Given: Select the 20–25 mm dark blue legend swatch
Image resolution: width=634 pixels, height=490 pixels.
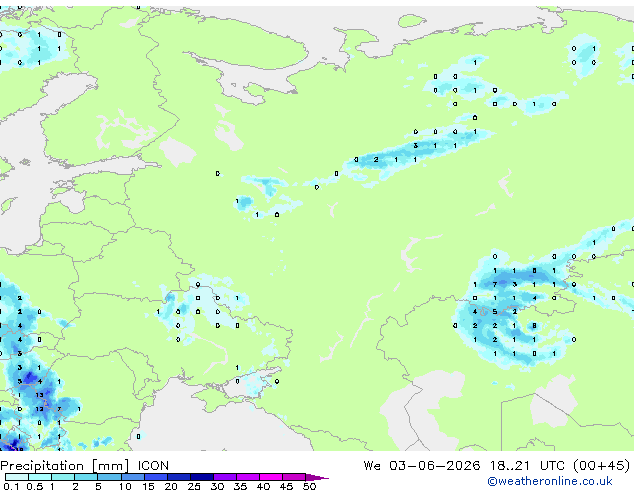Looking at the screenshot, I should [x=179, y=477].
